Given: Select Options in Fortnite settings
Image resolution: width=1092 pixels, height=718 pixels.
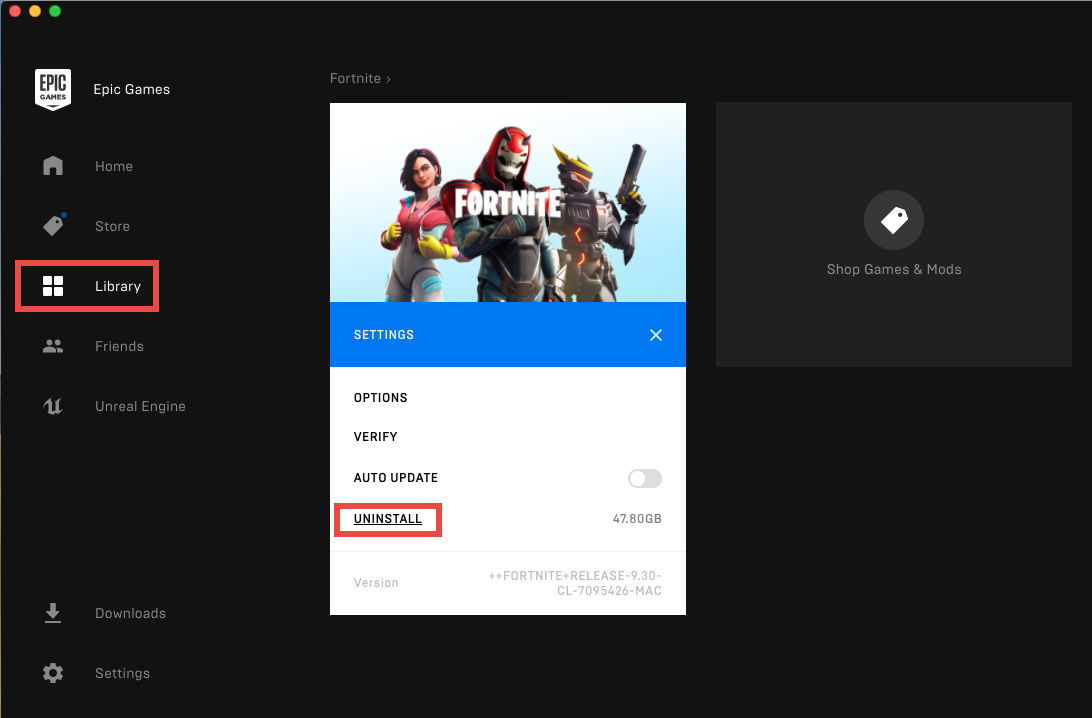Looking at the screenshot, I should (381, 398).
